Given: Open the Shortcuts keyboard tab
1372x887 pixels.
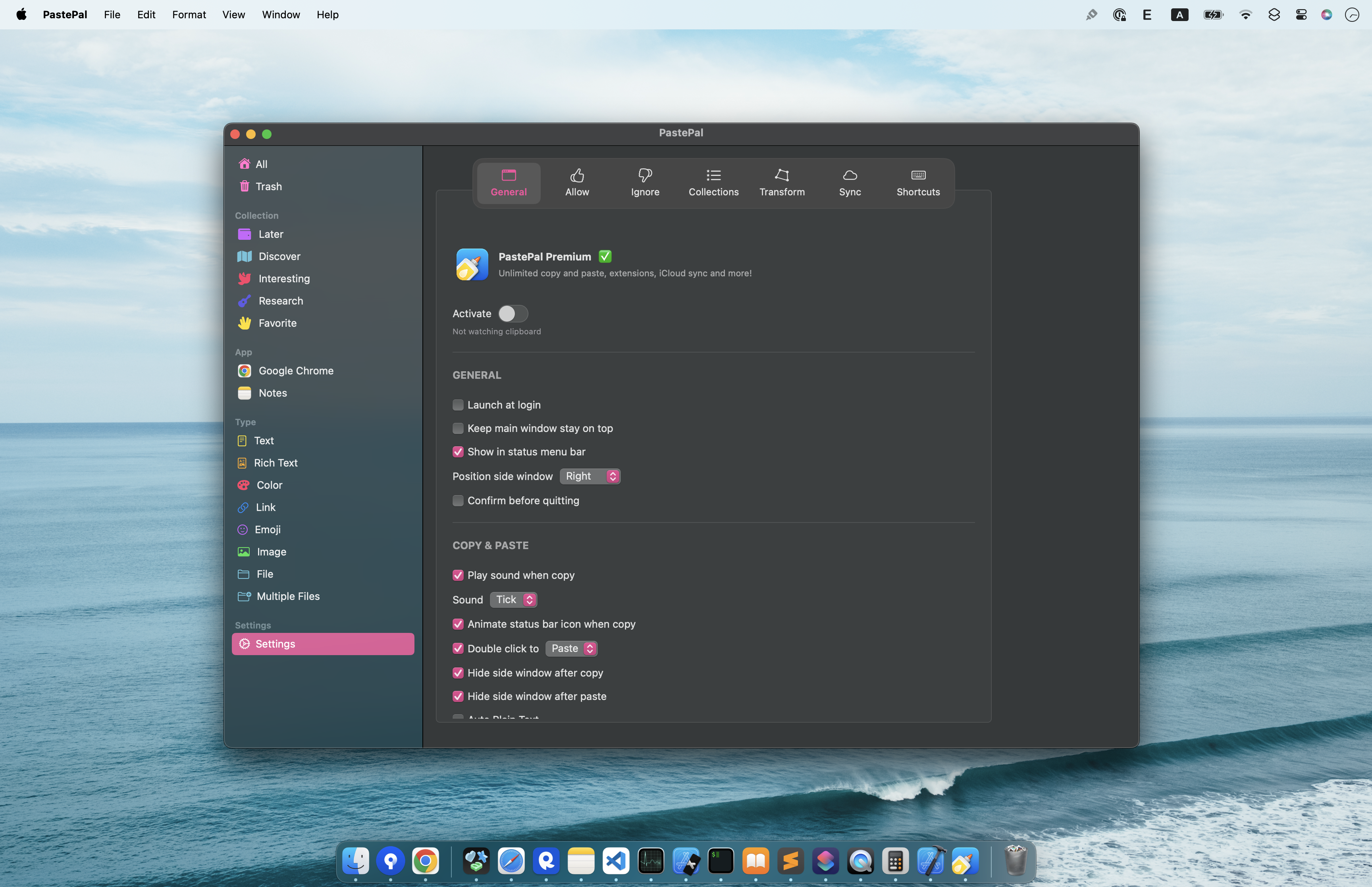Looking at the screenshot, I should pyautogui.click(x=918, y=183).
